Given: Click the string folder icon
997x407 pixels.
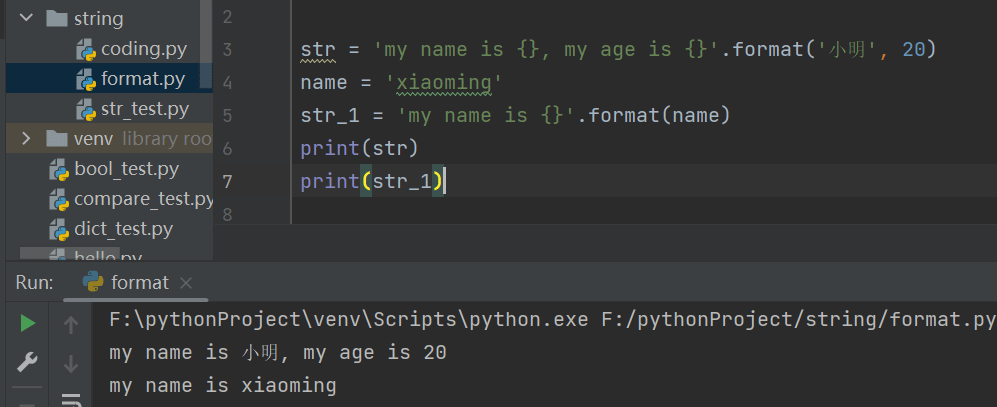Looking at the screenshot, I should (x=58, y=18).
